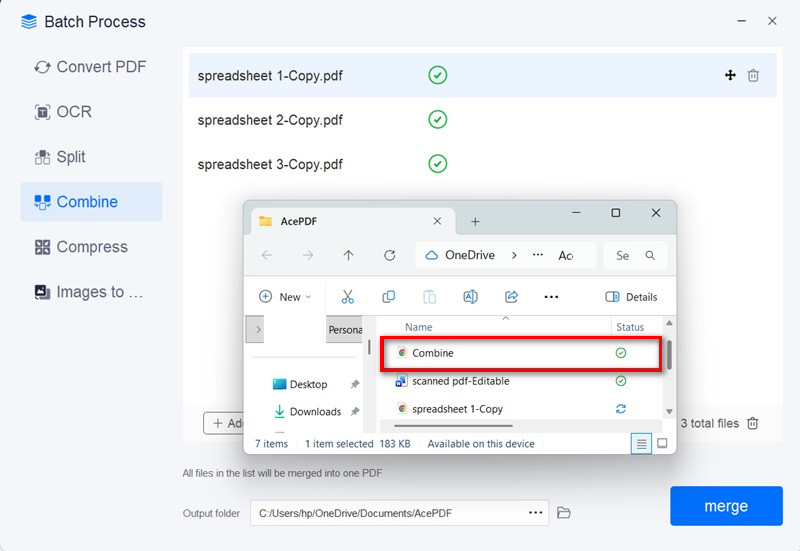
Task: Open the New dropdown in Explorer
Action: pyautogui.click(x=285, y=297)
